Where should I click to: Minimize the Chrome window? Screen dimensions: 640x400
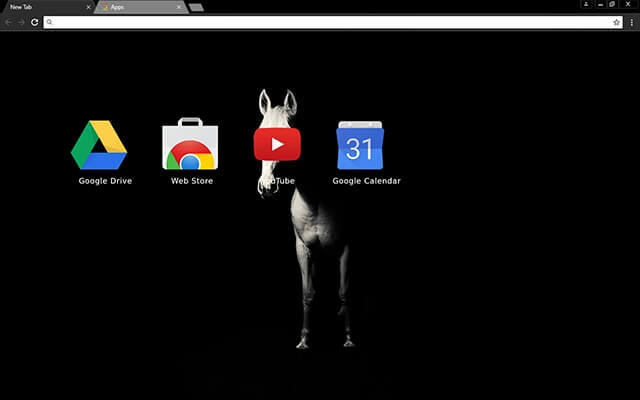click(600, 4)
